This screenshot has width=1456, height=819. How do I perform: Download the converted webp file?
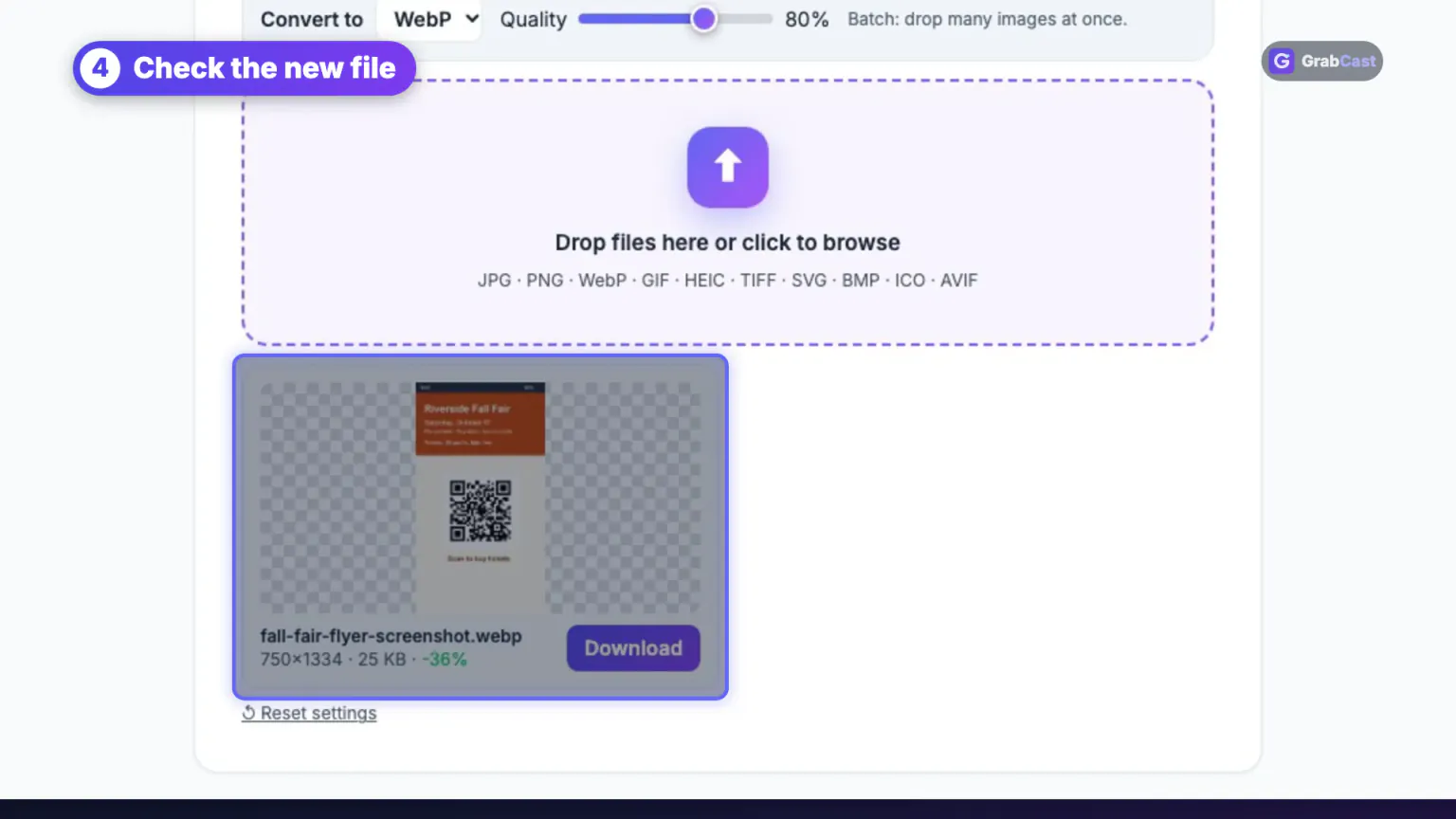coord(633,647)
